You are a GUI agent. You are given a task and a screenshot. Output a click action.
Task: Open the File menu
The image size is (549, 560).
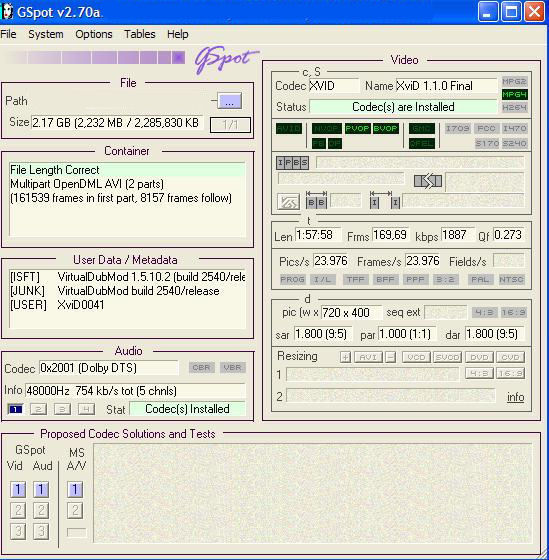(8, 34)
